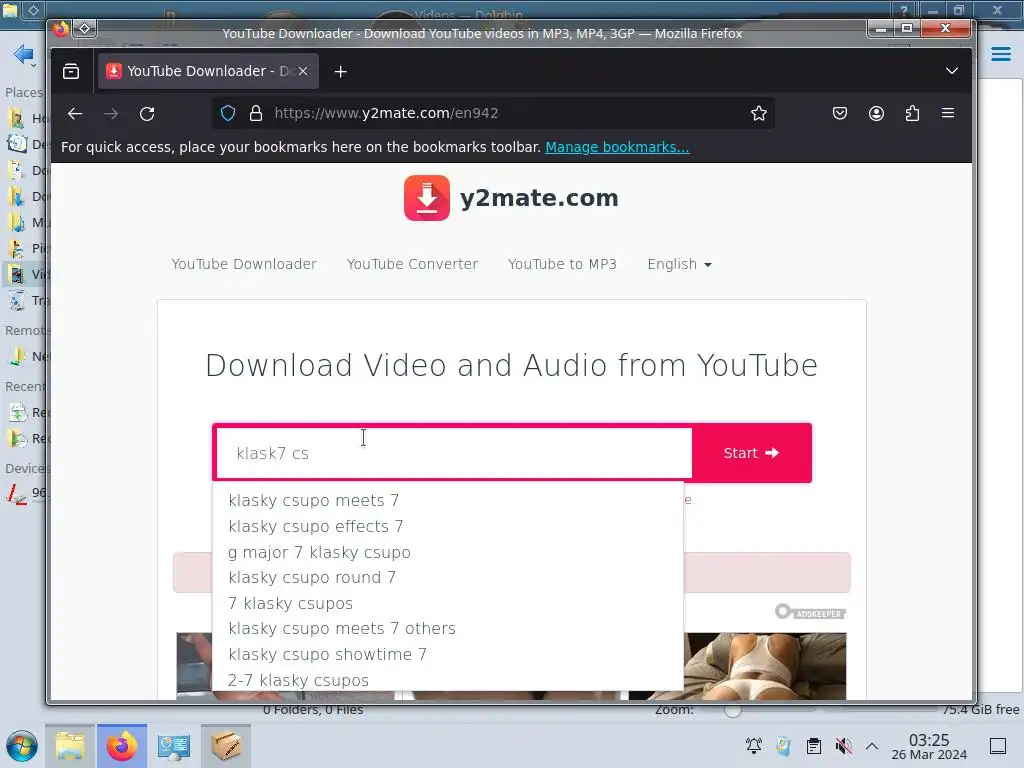Open the Firefox hamburger menu

pos(948,114)
